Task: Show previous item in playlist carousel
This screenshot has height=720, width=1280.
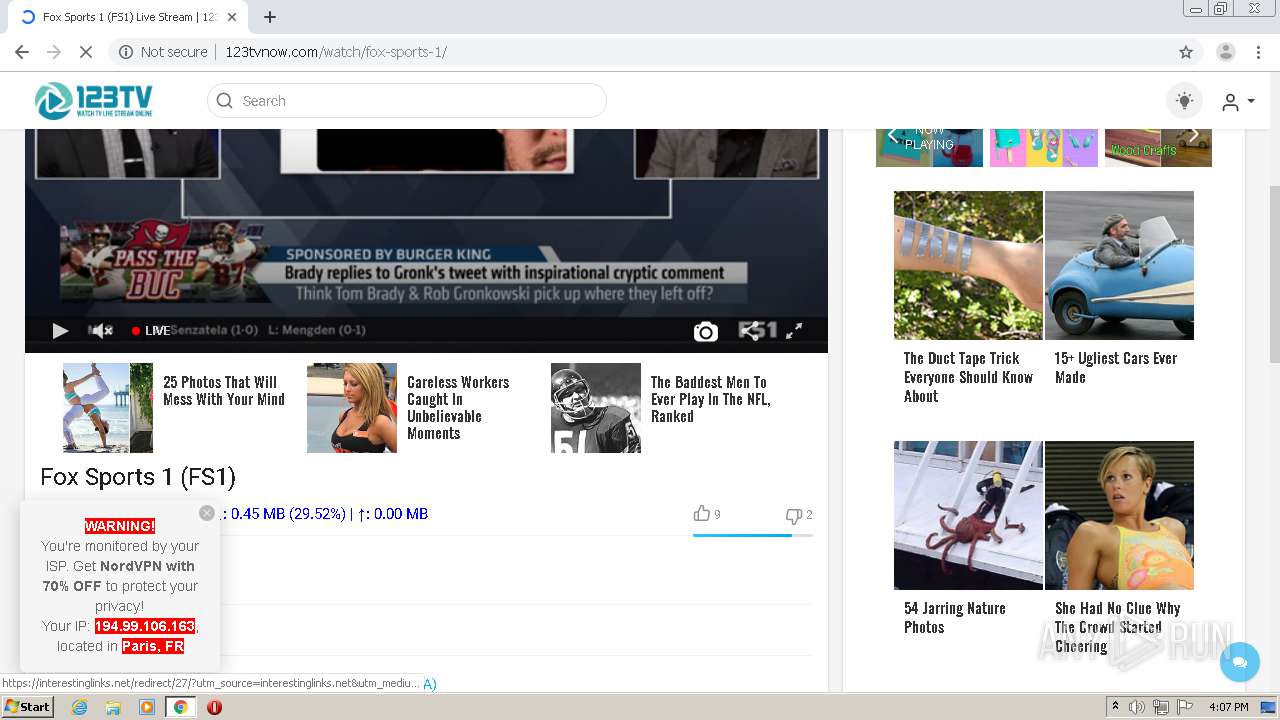Action: pos(893,135)
